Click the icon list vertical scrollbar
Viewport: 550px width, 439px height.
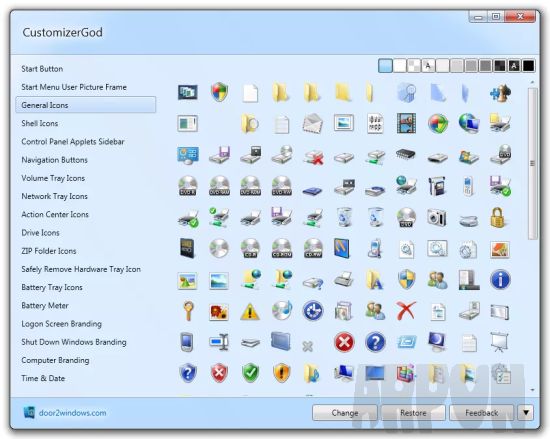click(x=533, y=163)
